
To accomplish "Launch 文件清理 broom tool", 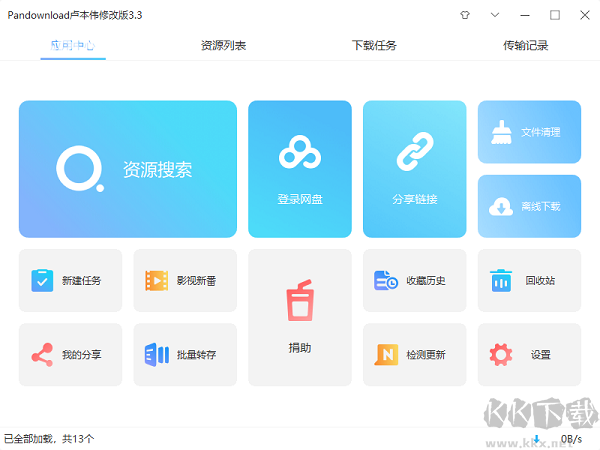I will point(529,132).
